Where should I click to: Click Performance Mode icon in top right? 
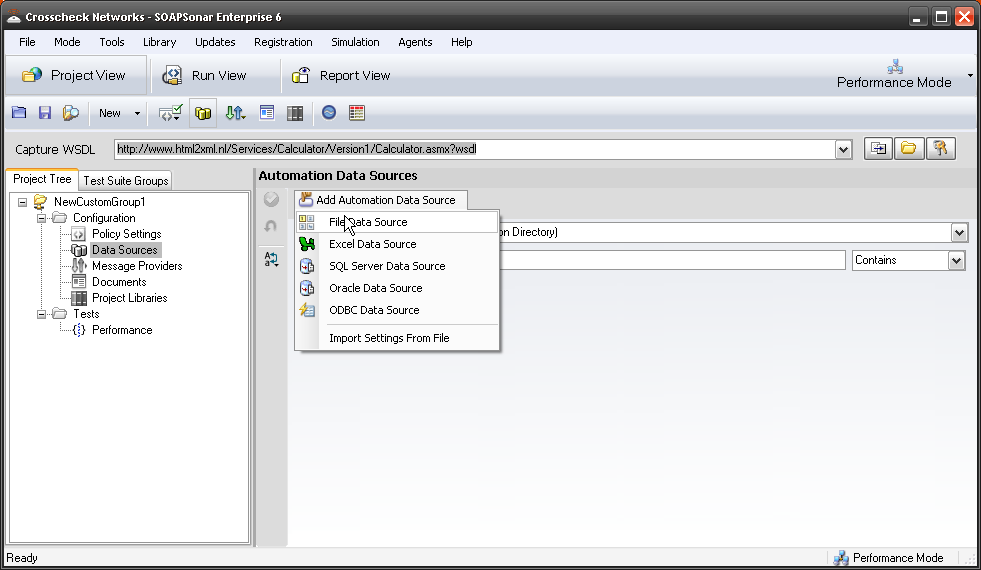pos(895,66)
